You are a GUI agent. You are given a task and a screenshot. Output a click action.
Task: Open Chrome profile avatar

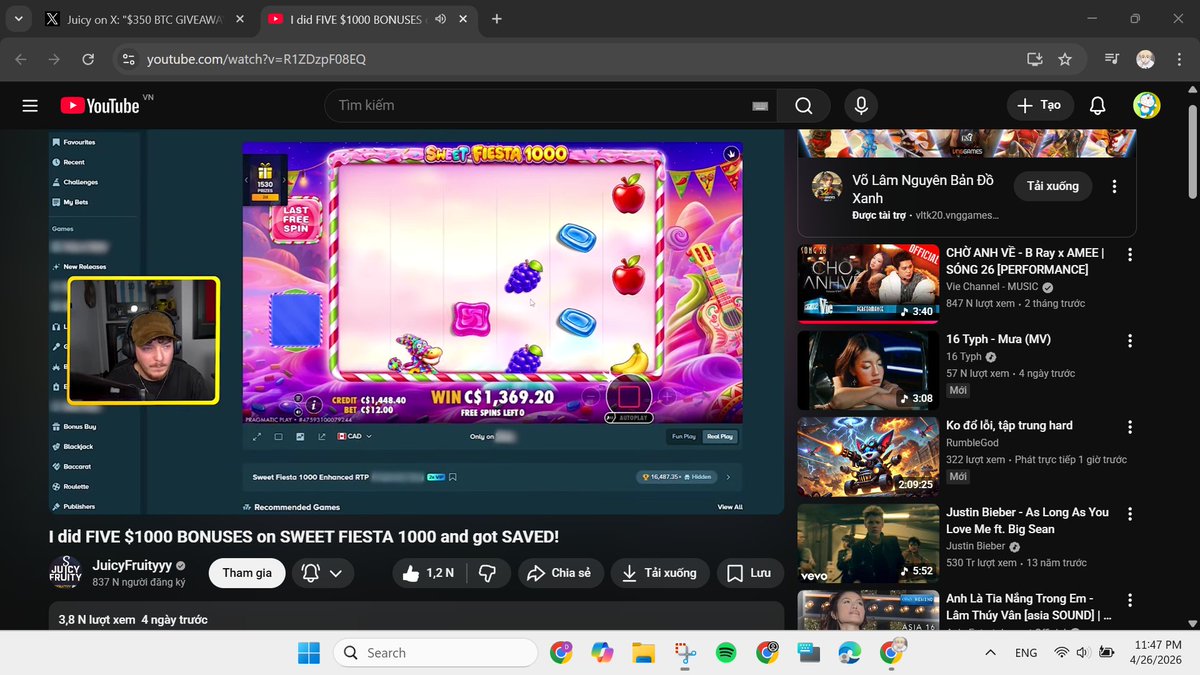1145,59
